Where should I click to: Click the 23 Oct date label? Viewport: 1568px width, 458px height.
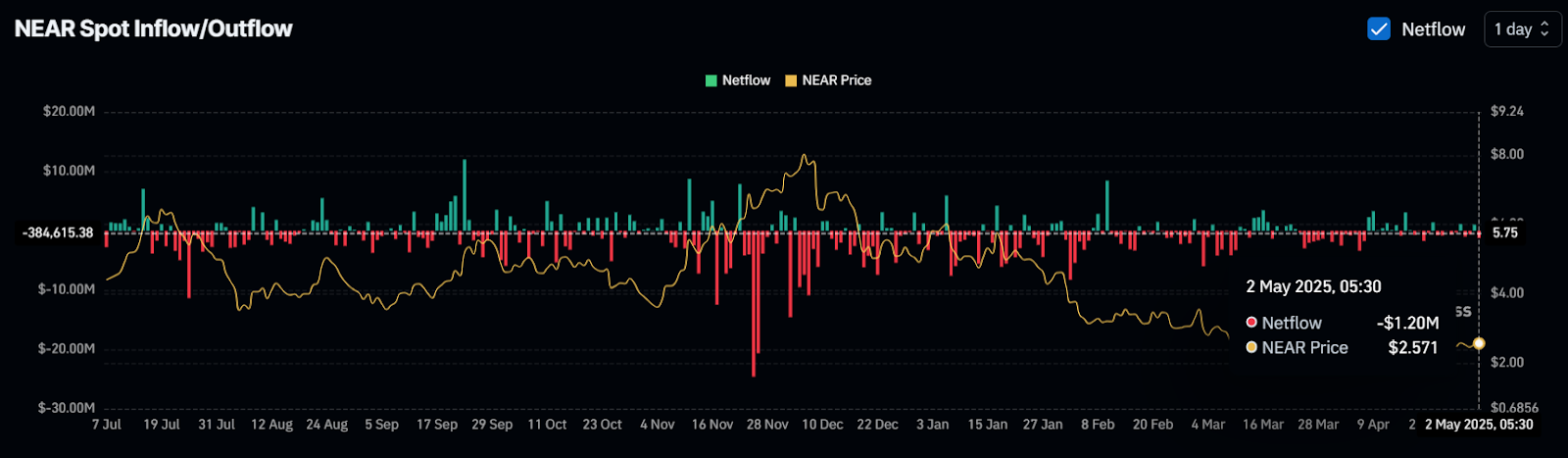coord(602,425)
